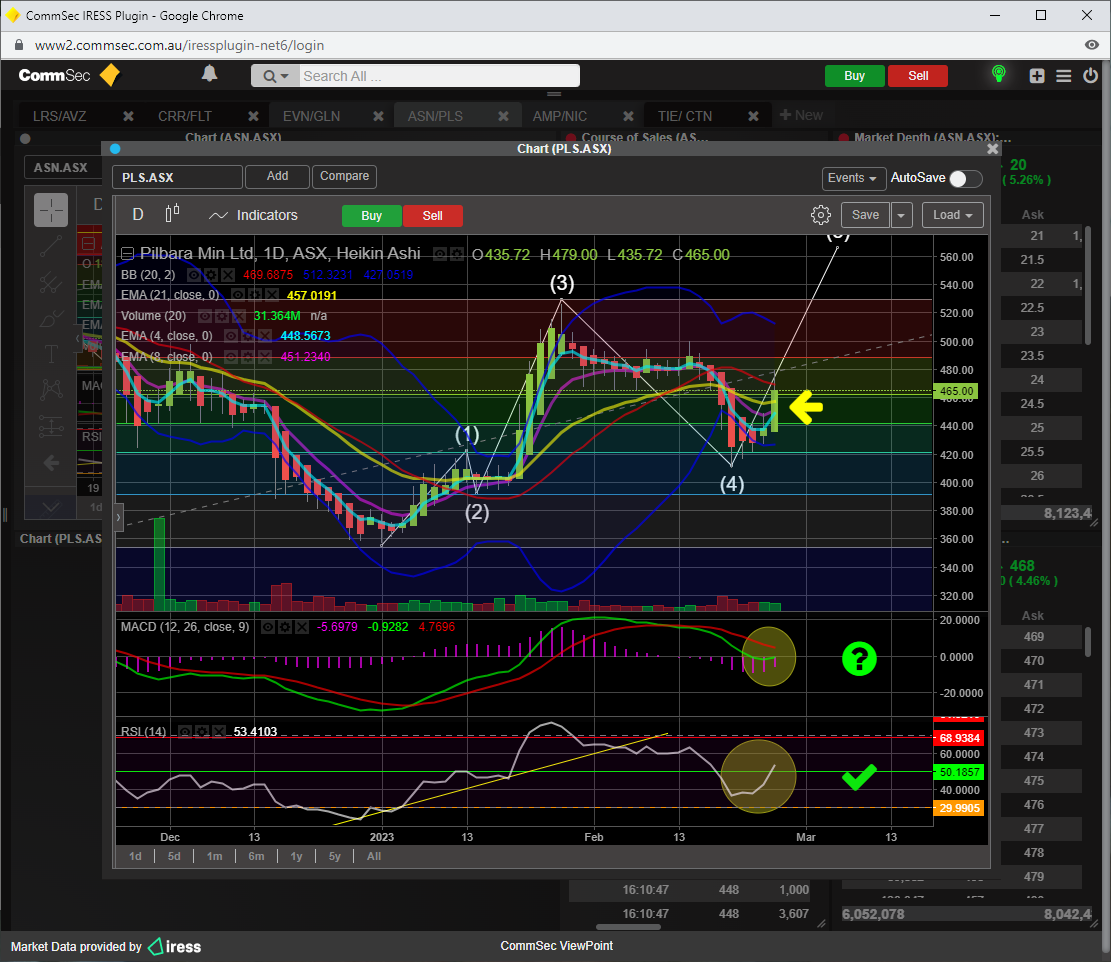The height and width of the screenshot is (962, 1111).
Task: Click the Compare button
Action: click(x=344, y=176)
